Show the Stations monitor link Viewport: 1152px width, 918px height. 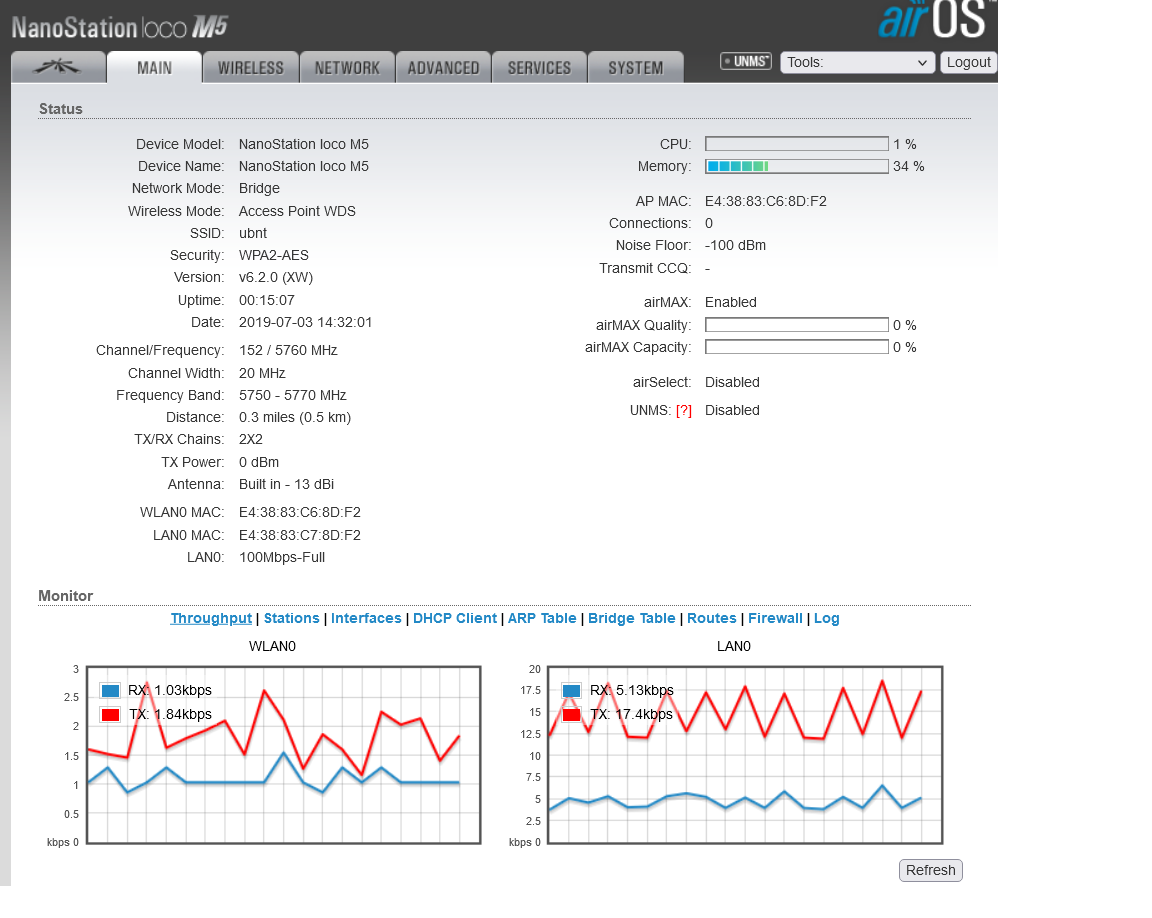291,619
